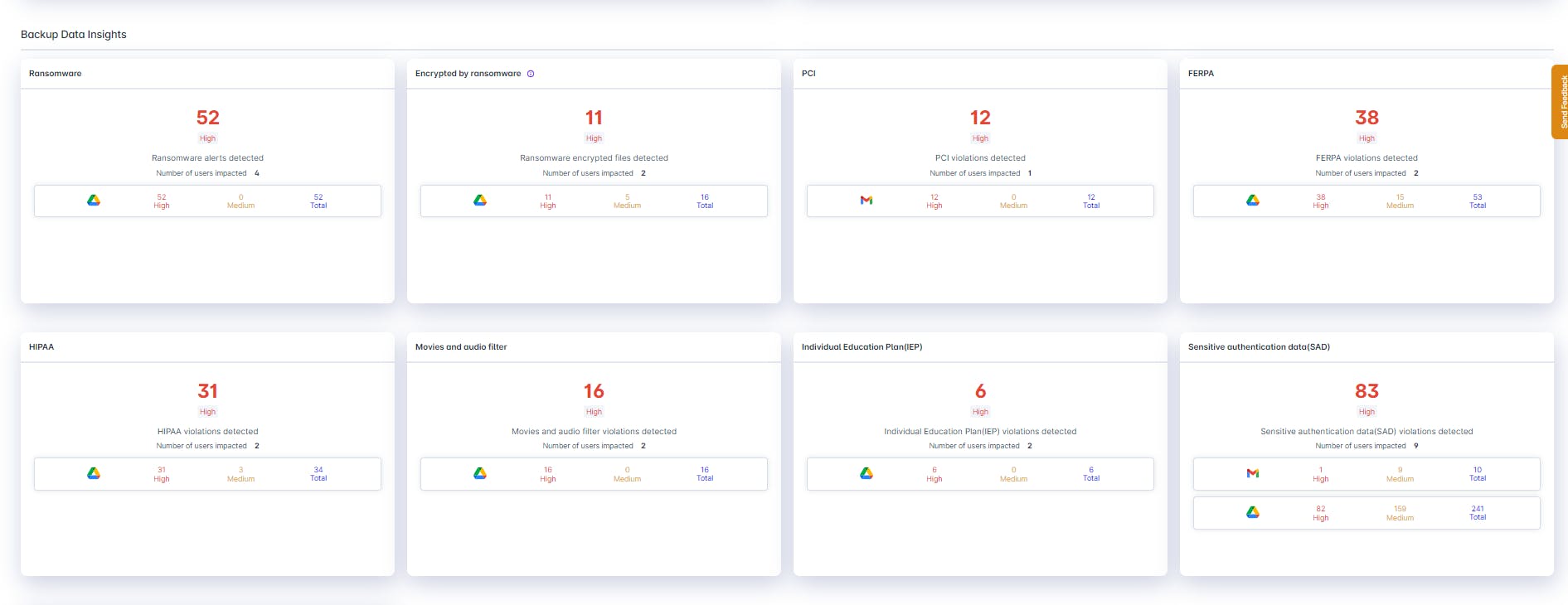Click Google Drive icon in Individual Education Plan card

click(867, 473)
